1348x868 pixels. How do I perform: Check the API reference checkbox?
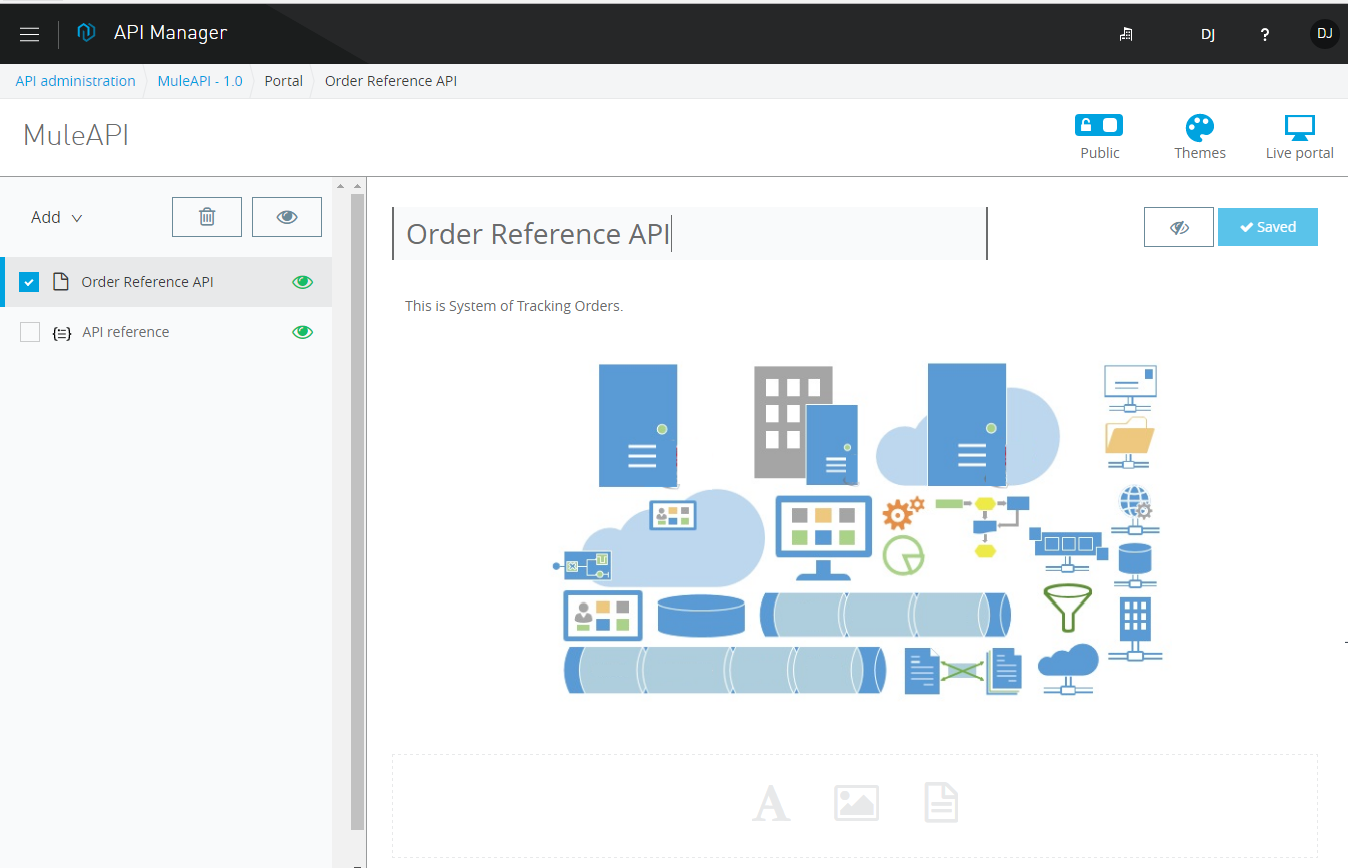(29, 331)
